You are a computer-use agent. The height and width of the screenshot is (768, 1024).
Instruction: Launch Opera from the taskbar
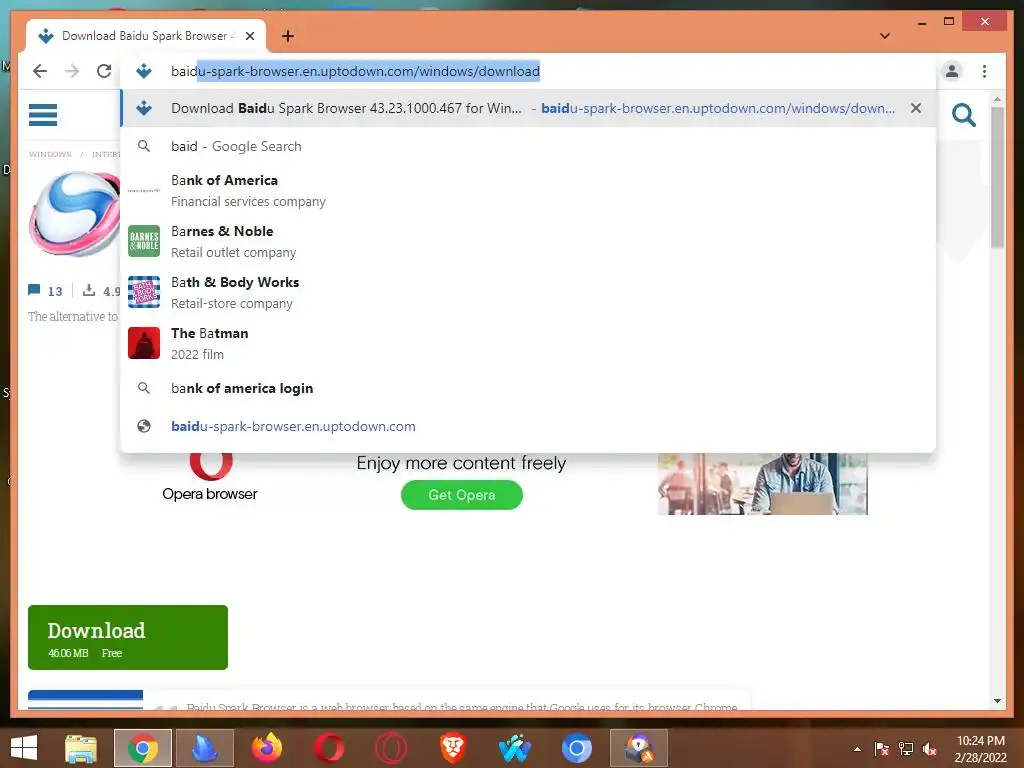[x=328, y=748]
